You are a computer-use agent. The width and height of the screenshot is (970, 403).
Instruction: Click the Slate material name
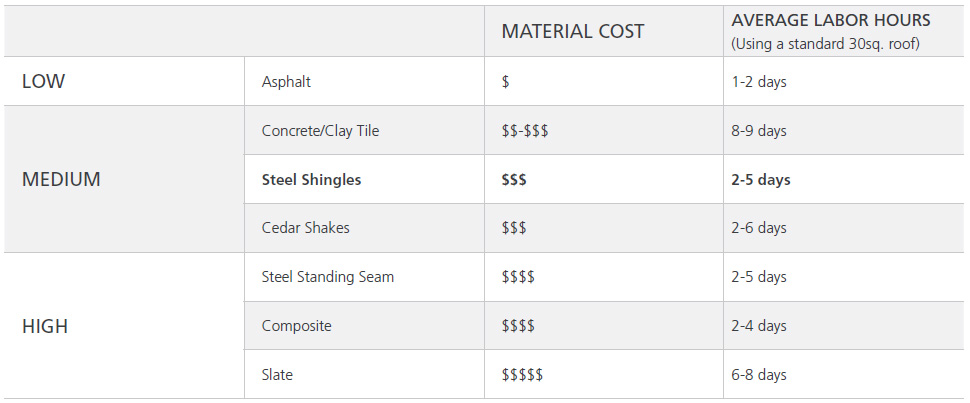tap(277, 375)
